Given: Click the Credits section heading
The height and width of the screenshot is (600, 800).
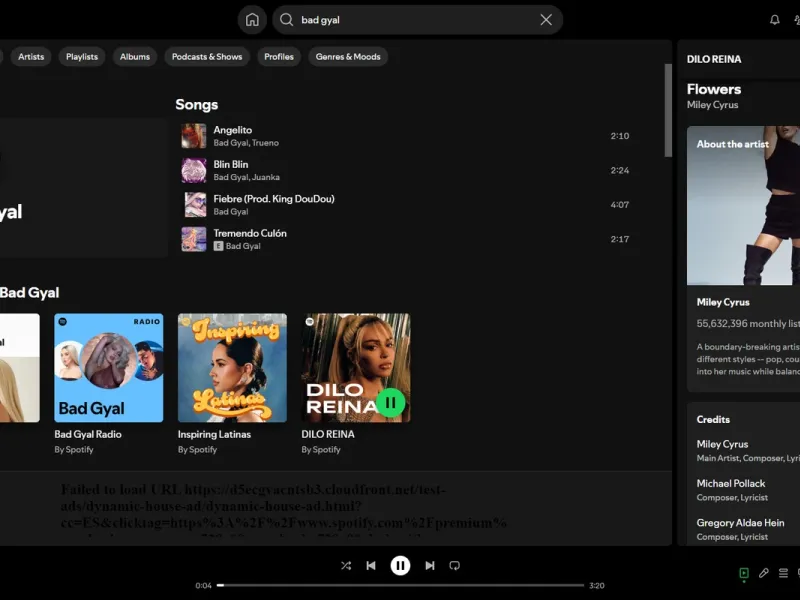Looking at the screenshot, I should coord(713,419).
